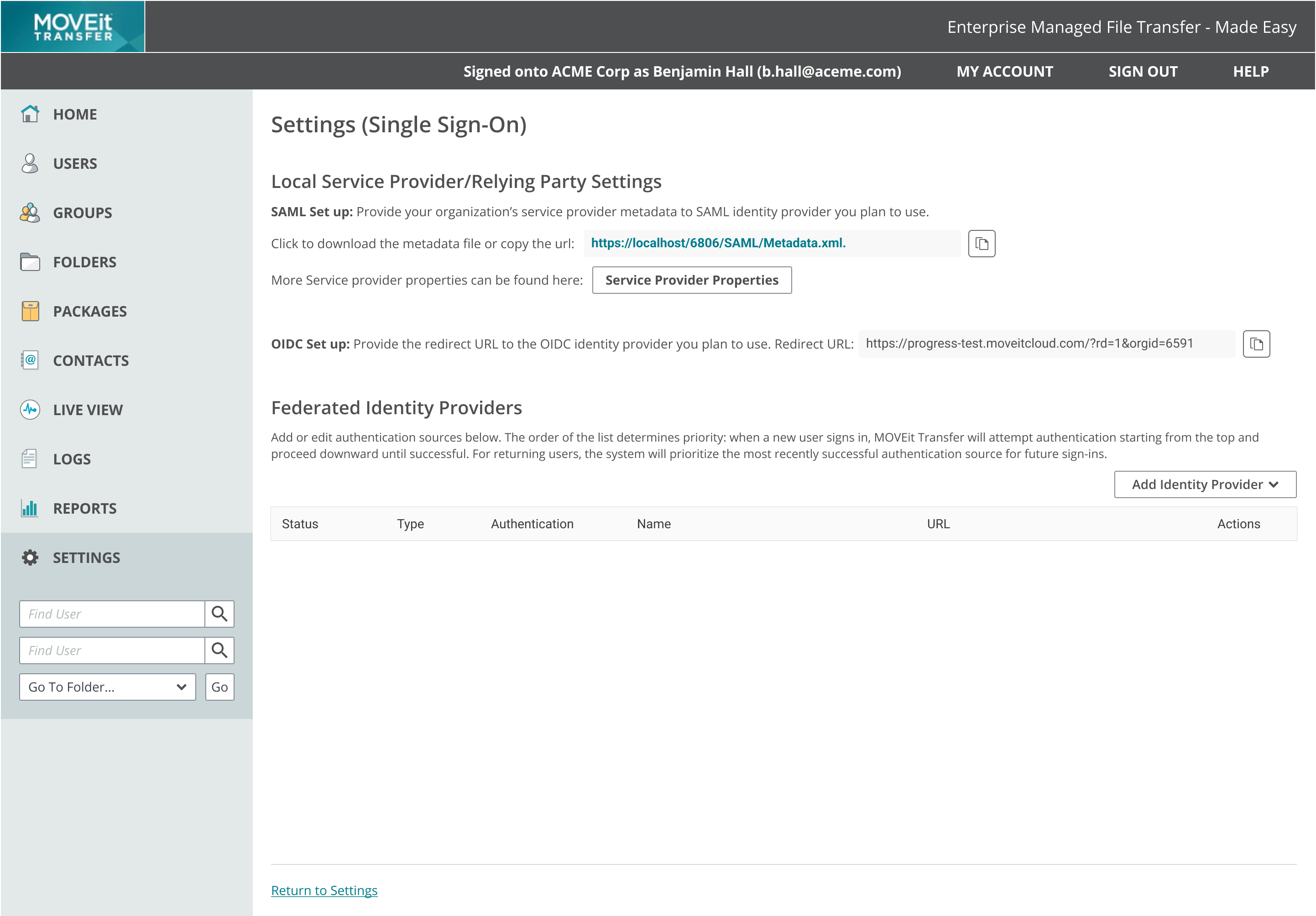Click the Settings gear icon
This screenshot has width=1316, height=916.
tap(30, 557)
